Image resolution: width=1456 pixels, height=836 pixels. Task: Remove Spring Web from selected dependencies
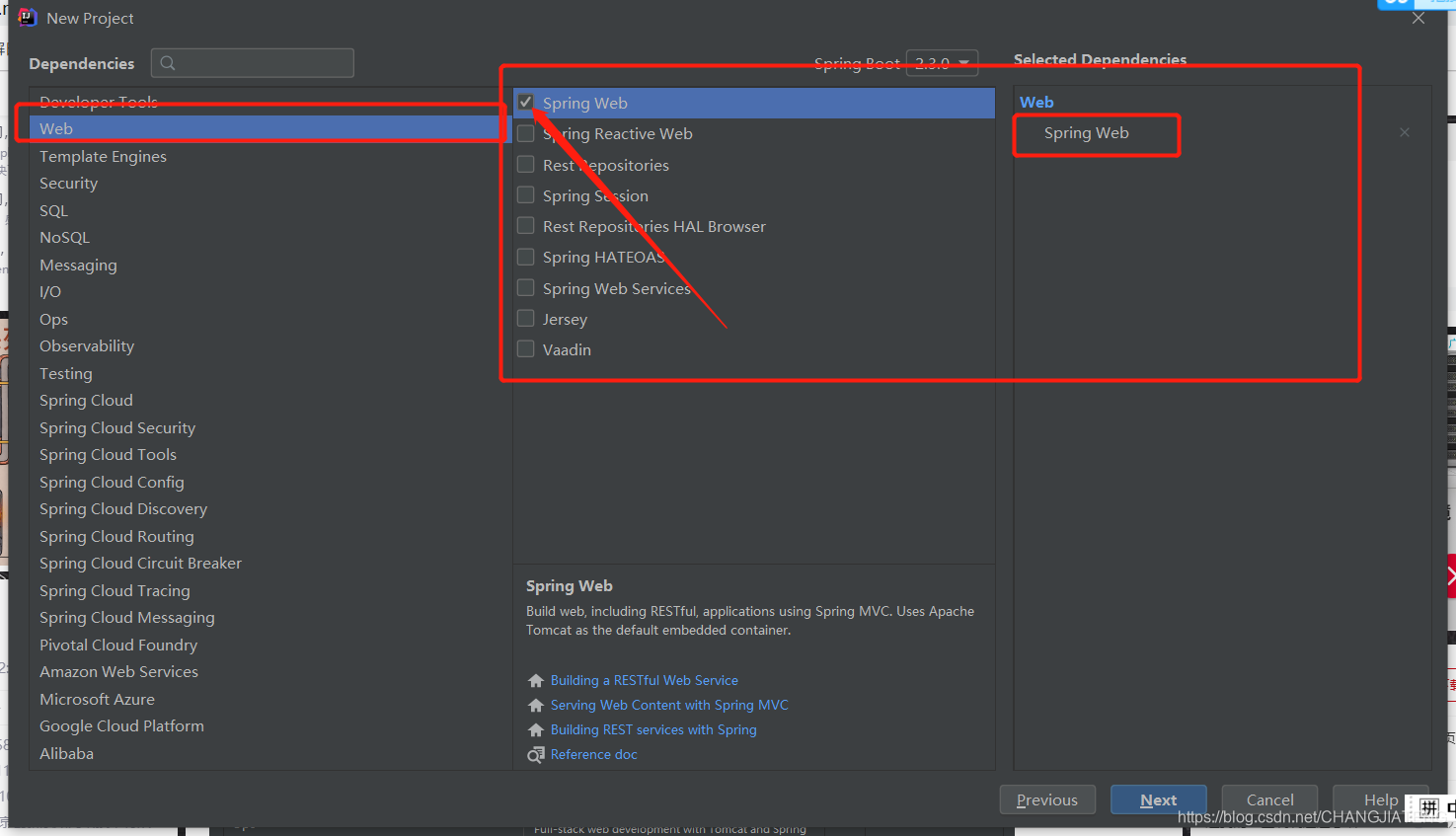pos(1405,132)
